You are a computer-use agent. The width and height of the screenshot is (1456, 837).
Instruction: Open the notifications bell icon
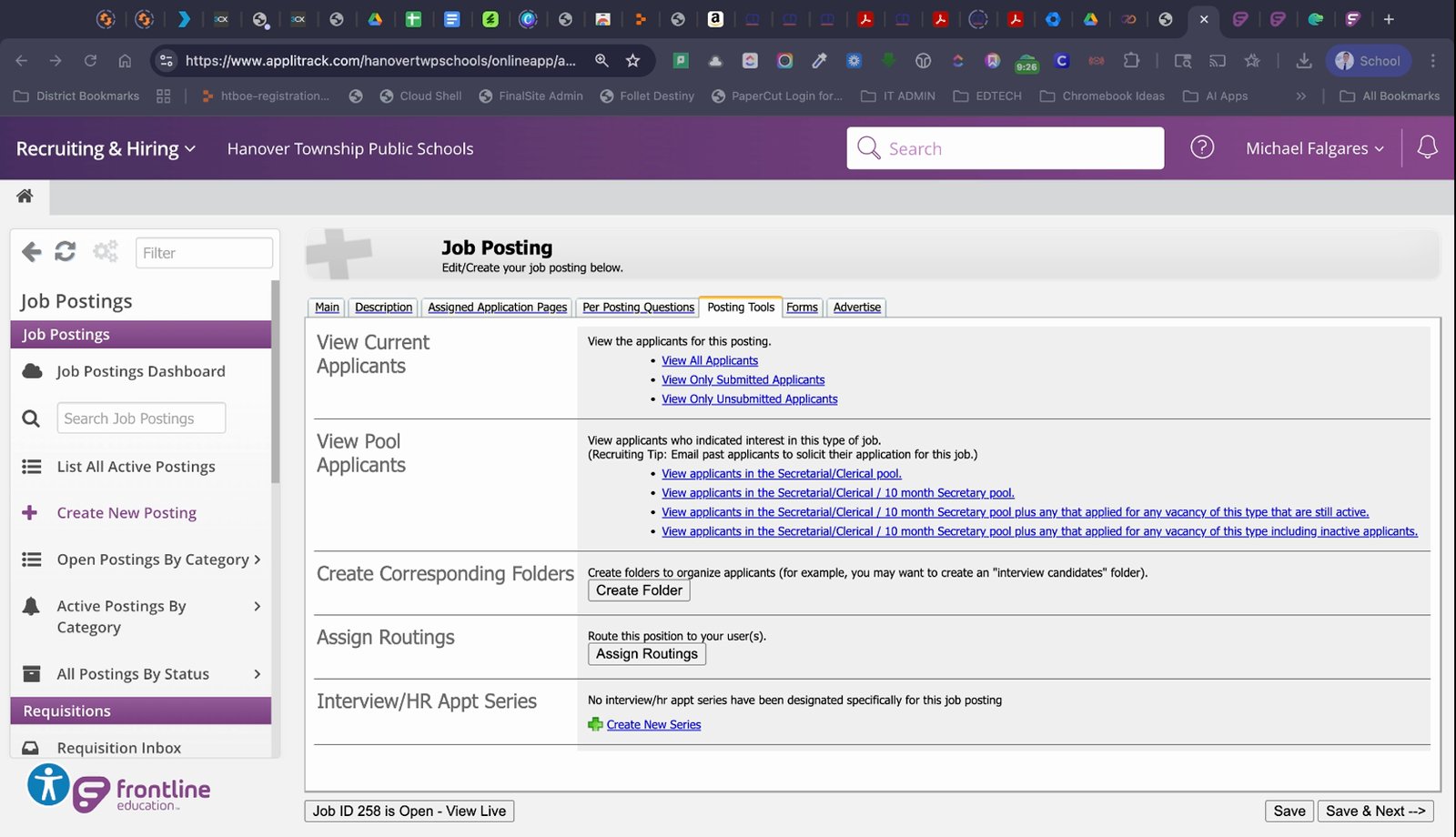pos(1427,147)
